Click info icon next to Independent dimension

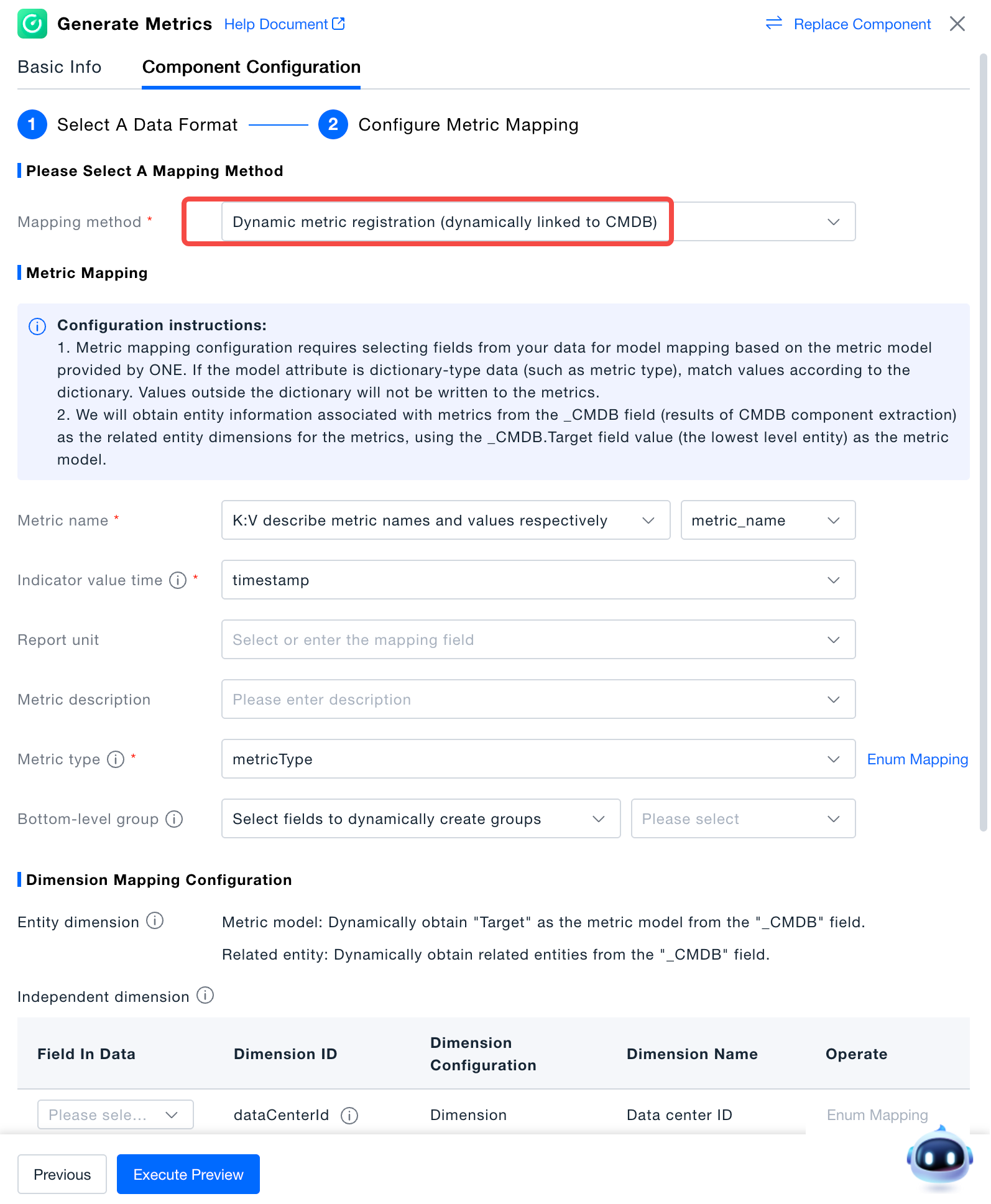[205, 996]
